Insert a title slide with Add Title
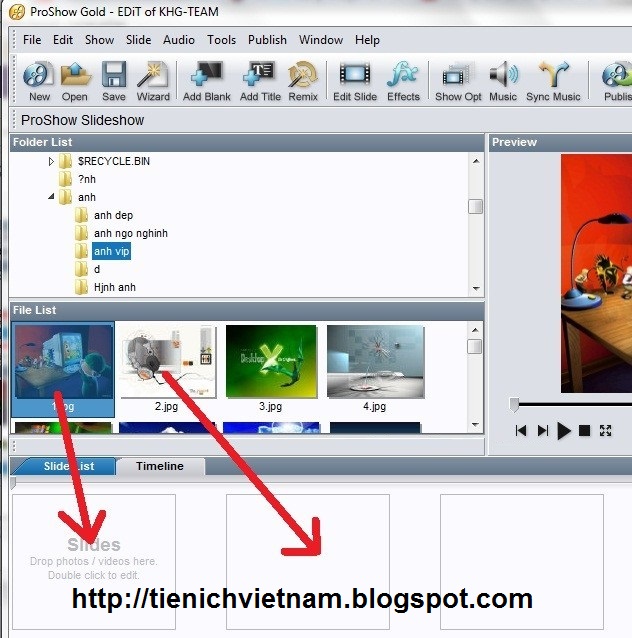 click(260, 81)
